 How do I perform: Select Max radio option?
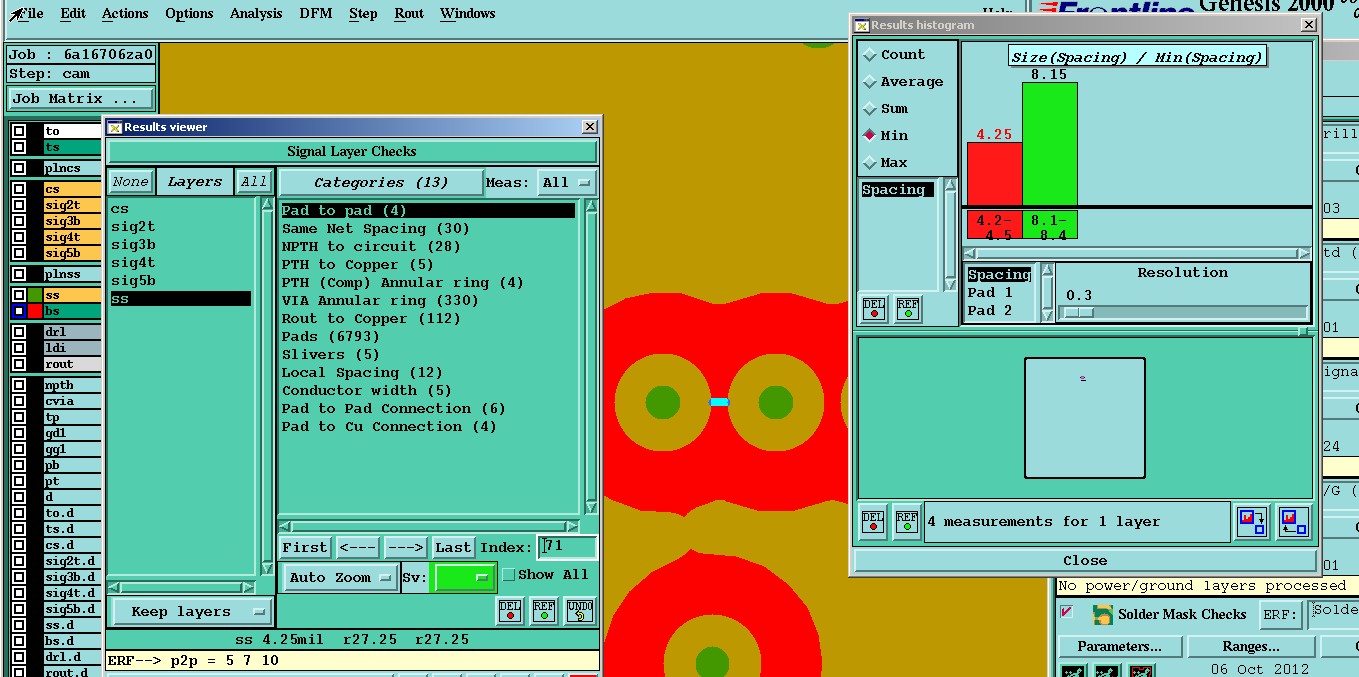click(869, 163)
